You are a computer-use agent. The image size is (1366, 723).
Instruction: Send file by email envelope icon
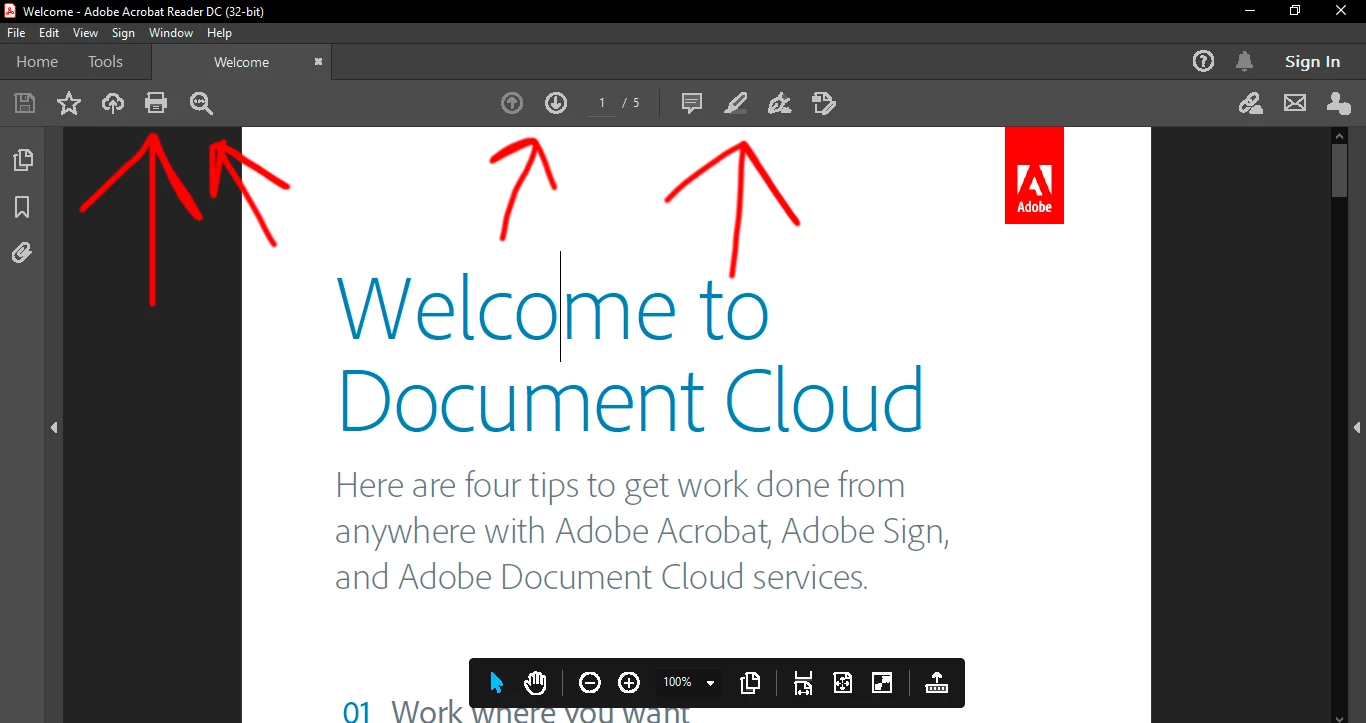point(1295,103)
